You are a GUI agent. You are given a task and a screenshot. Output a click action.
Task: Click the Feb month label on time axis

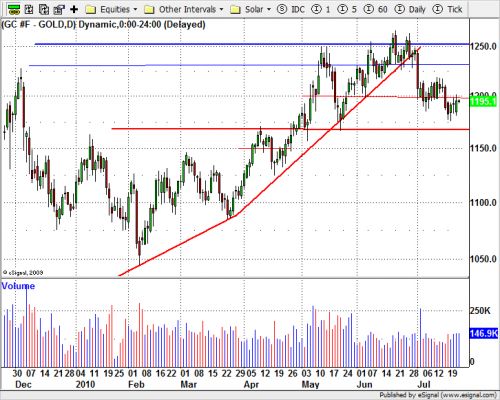(136, 384)
